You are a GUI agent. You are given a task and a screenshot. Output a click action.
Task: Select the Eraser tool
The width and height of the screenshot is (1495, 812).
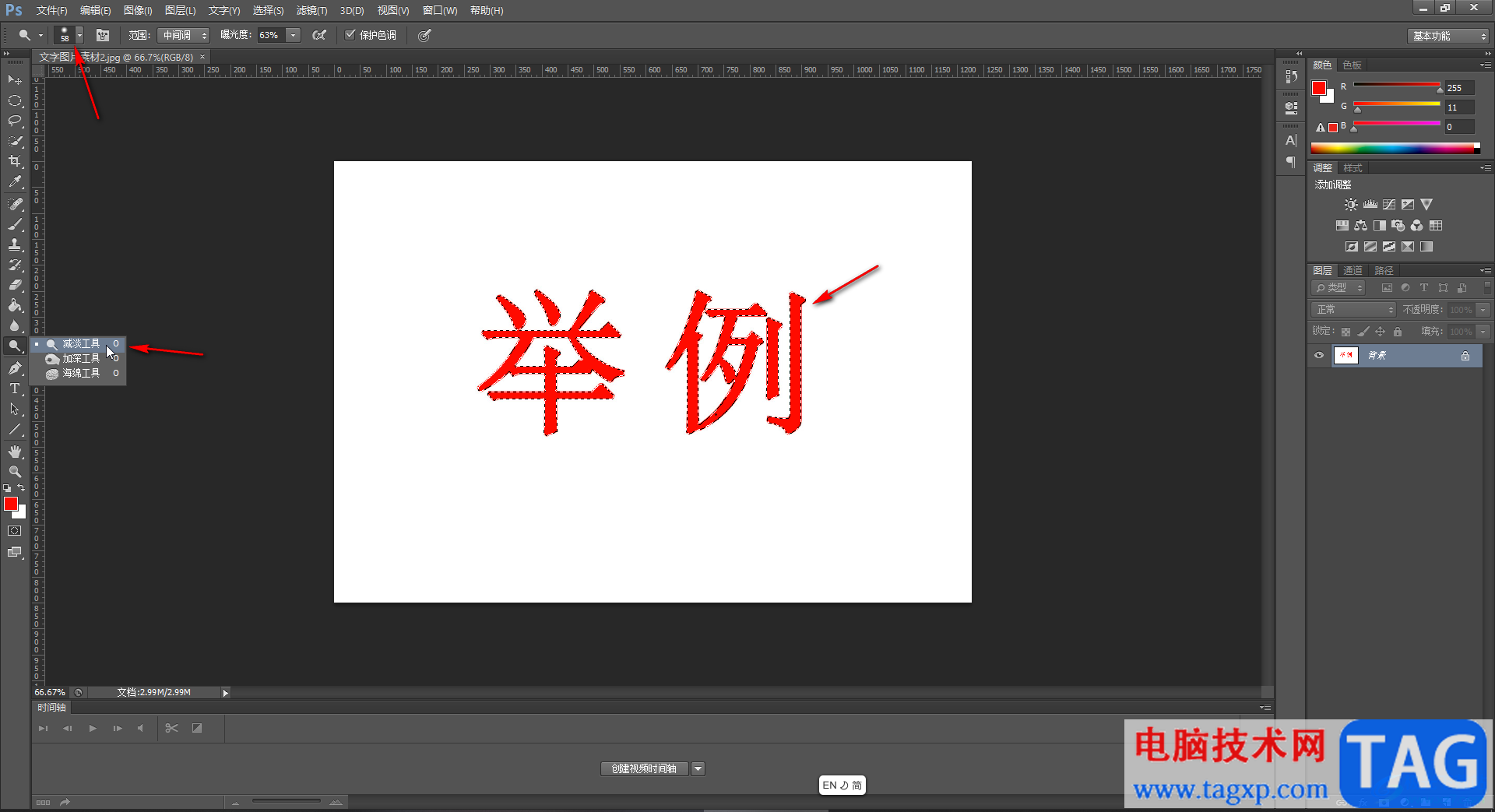pyautogui.click(x=15, y=285)
